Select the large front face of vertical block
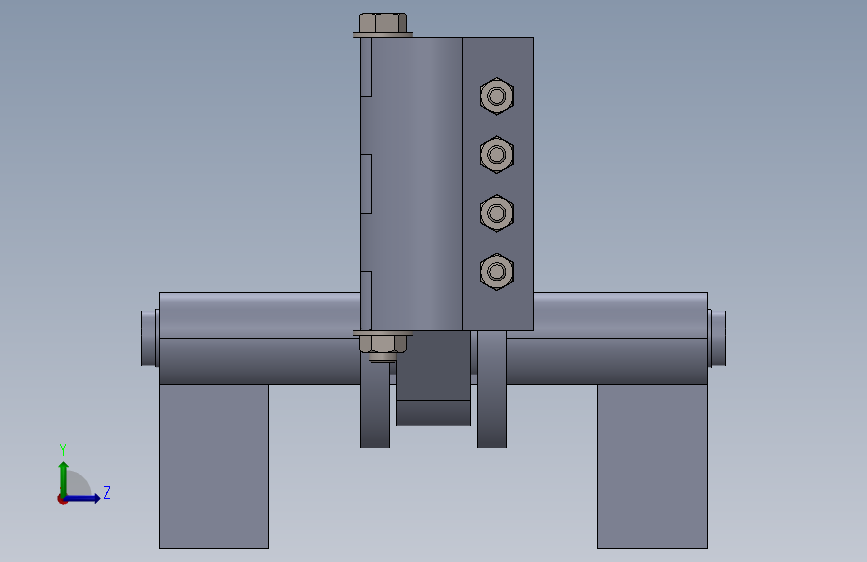This screenshot has height=562, width=867. (416, 184)
